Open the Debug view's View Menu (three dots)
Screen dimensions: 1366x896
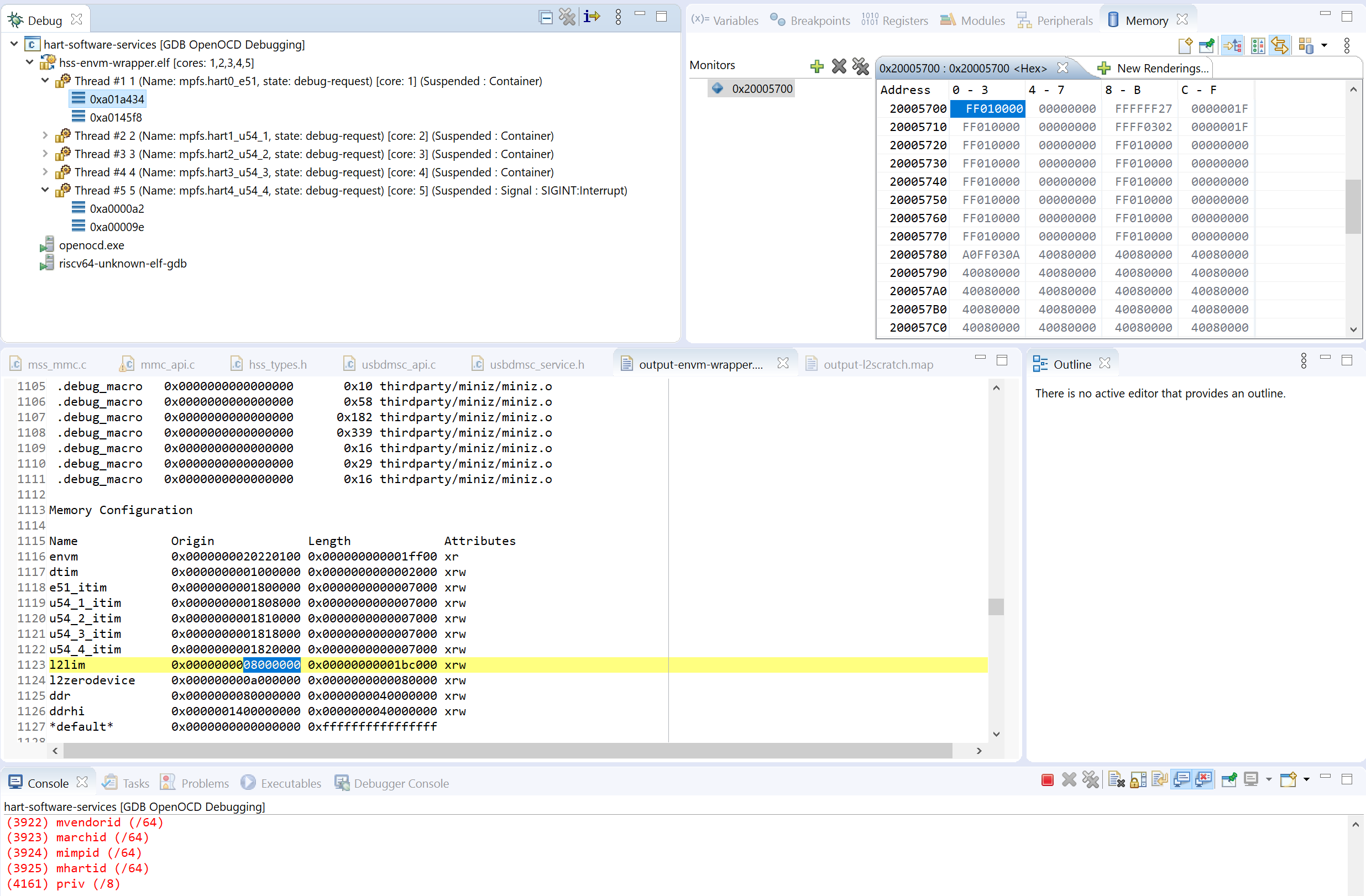(x=618, y=17)
